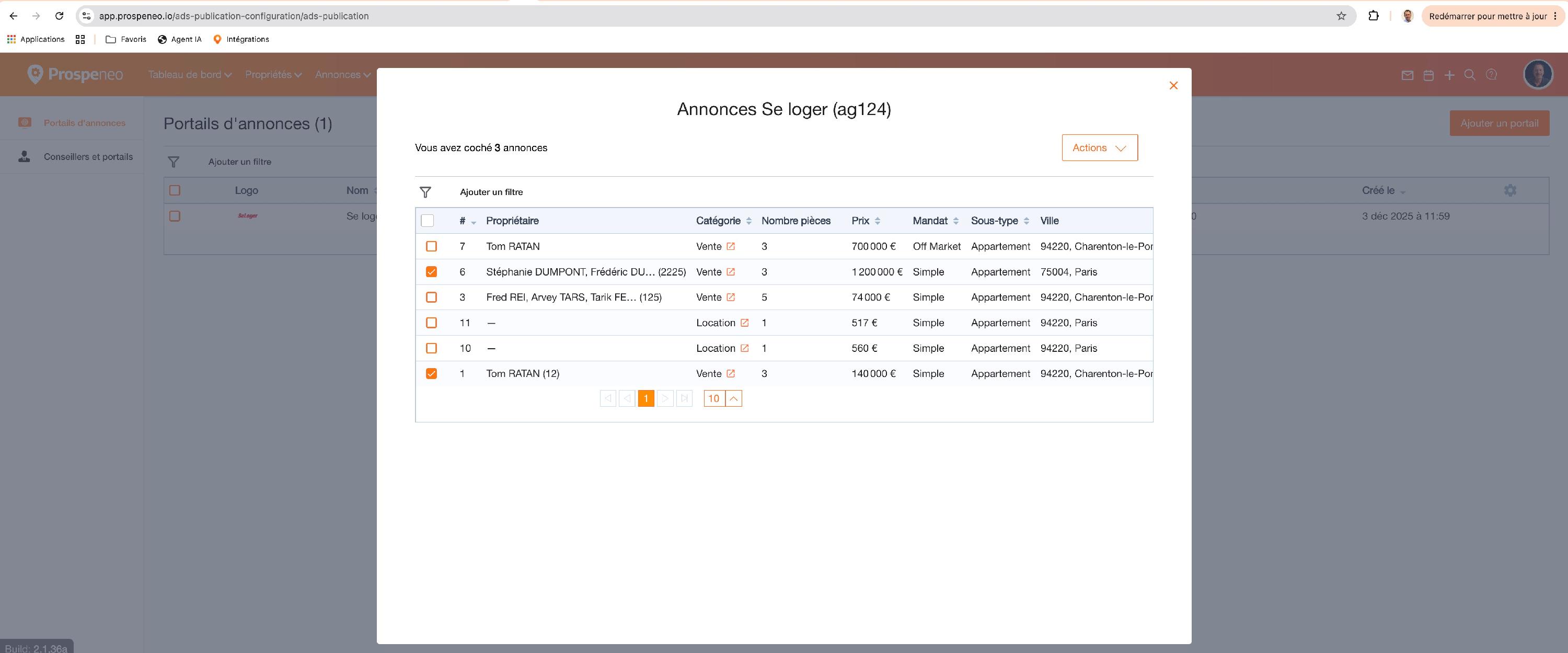This screenshot has height=653, width=1568.
Task: Toggle select-all checkbox in background portals table
Action: (x=175, y=191)
